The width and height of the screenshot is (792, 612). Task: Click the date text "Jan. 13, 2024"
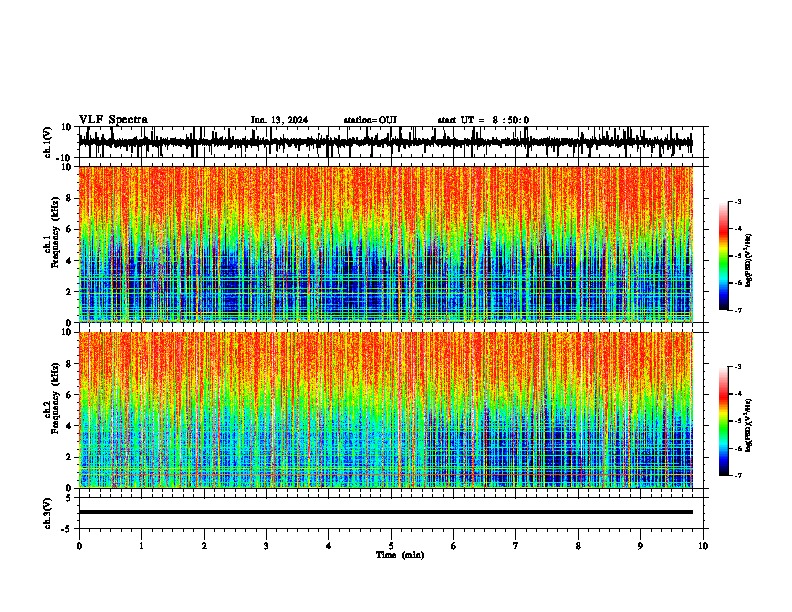pyautogui.click(x=279, y=120)
